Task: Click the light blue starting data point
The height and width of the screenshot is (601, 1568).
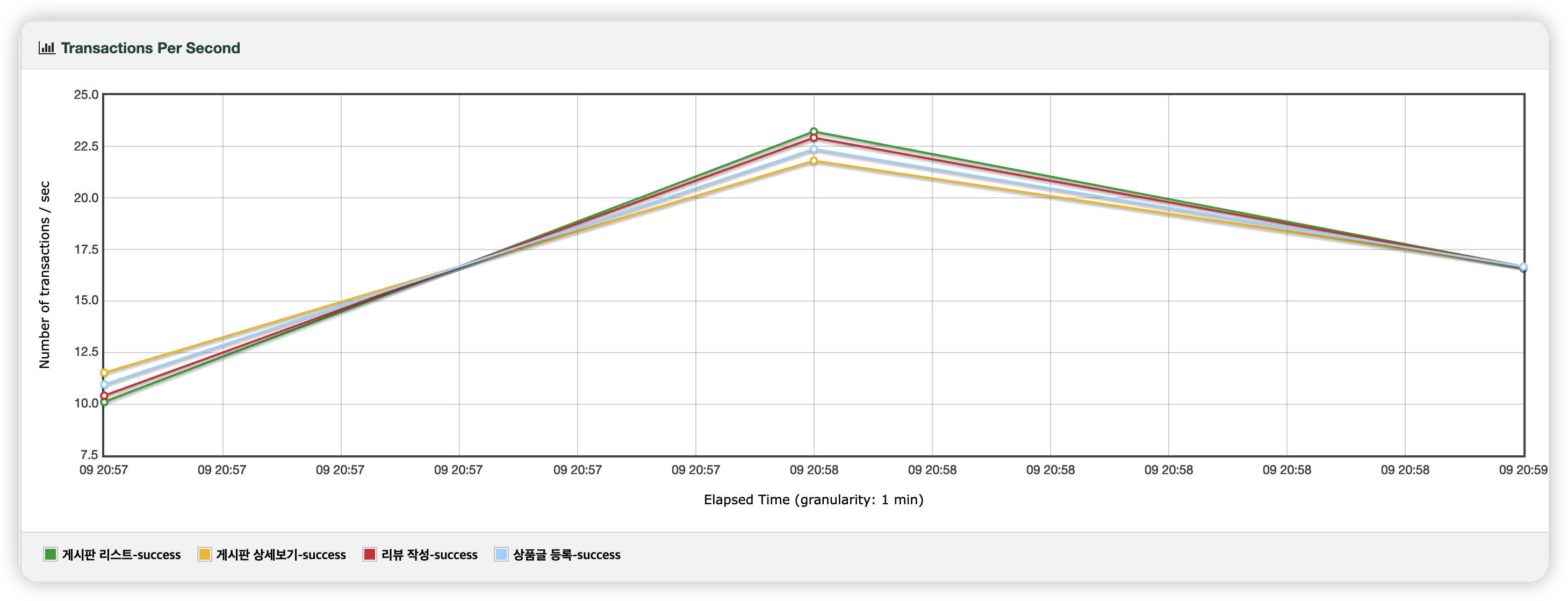Action: [104, 385]
